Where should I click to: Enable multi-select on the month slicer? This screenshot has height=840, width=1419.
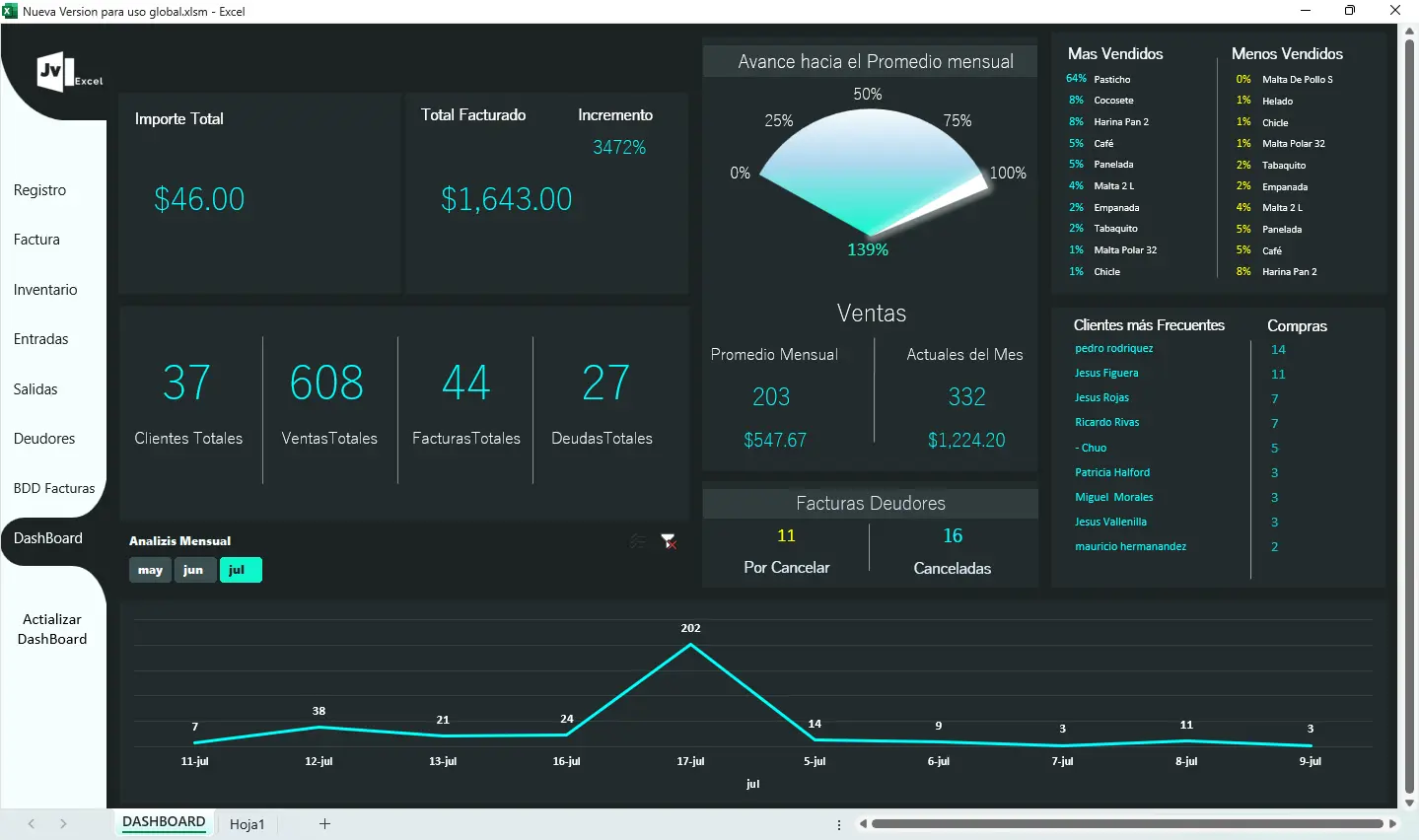[x=637, y=541]
